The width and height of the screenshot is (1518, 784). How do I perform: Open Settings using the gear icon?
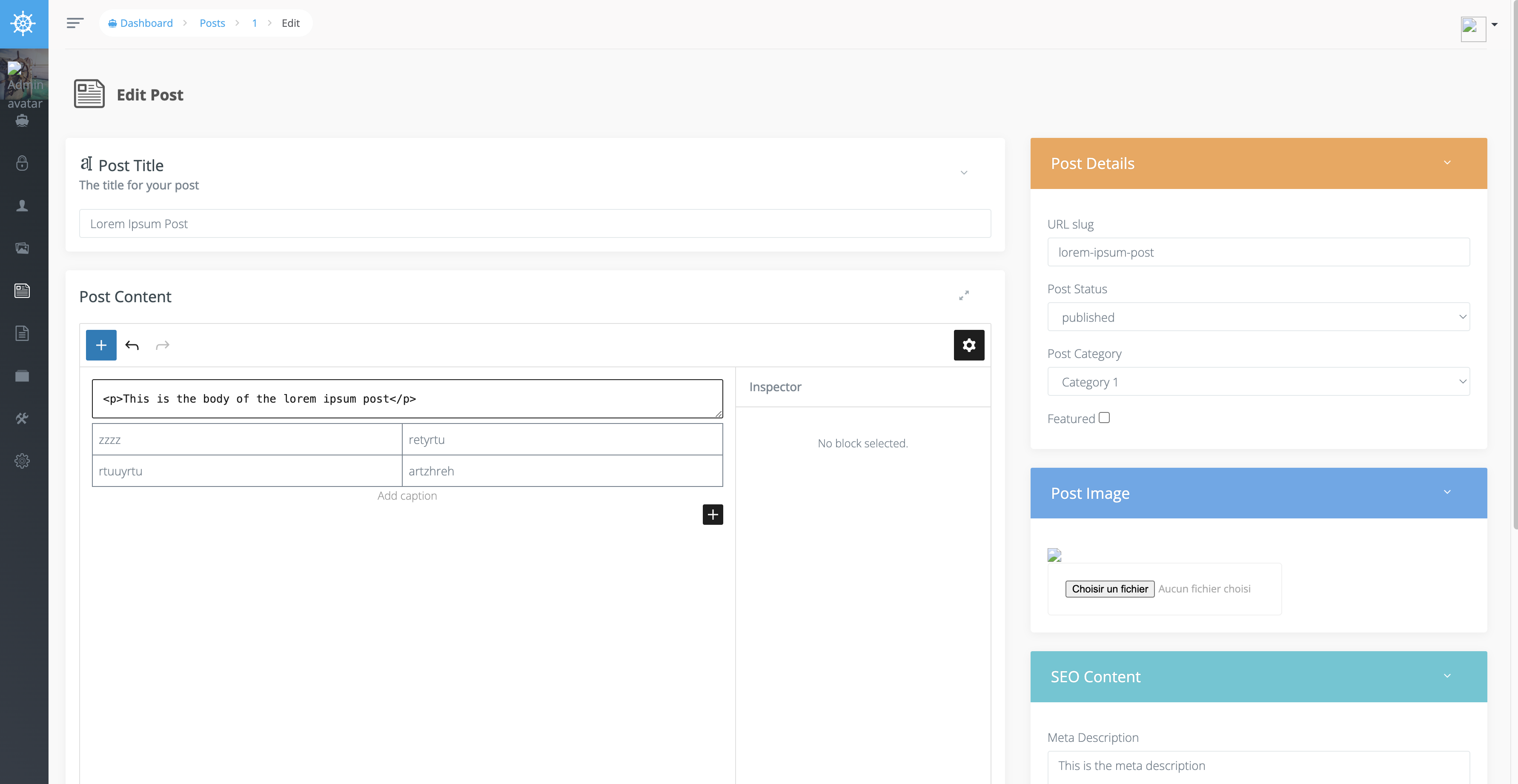tap(23, 461)
